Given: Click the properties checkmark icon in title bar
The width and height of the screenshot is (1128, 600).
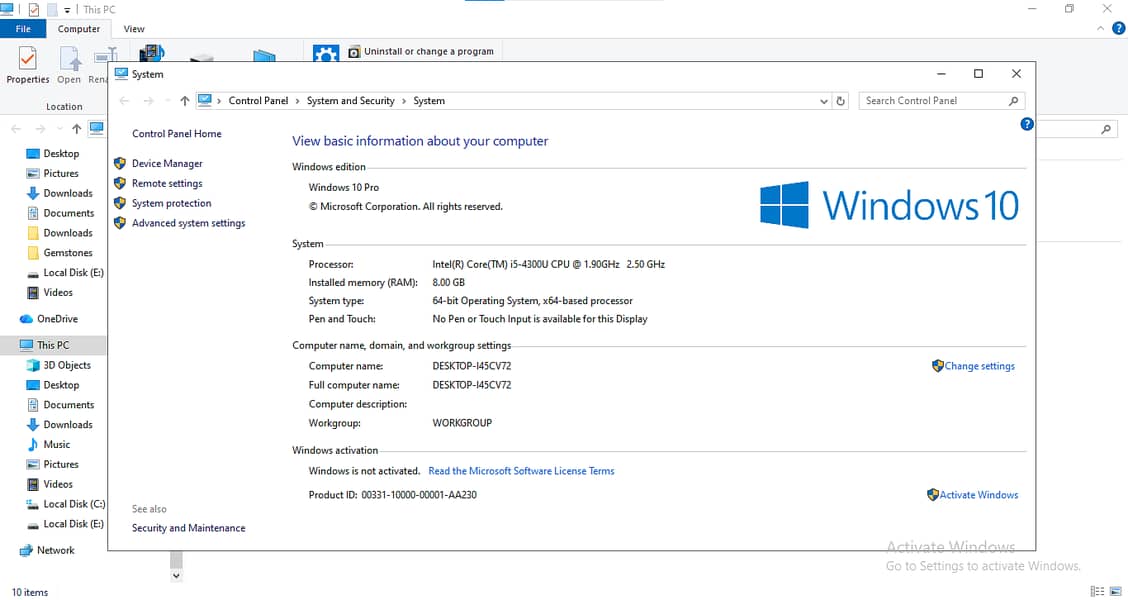Looking at the screenshot, I should point(33,10).
